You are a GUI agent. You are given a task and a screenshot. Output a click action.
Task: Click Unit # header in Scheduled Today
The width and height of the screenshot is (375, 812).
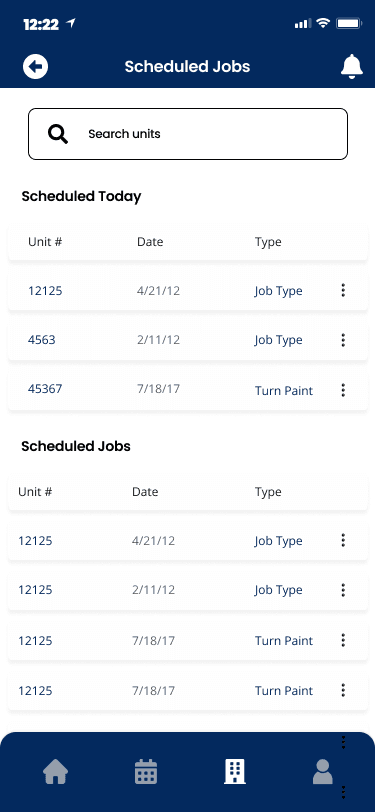click(x=45, y=242)
